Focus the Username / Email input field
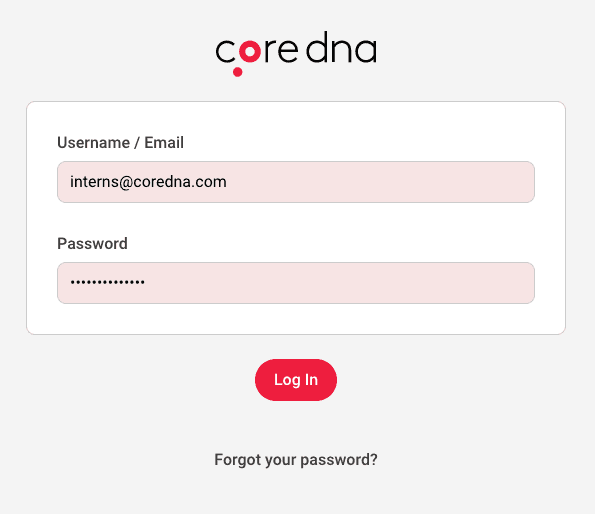595x514 pixels. coord(296,182)
